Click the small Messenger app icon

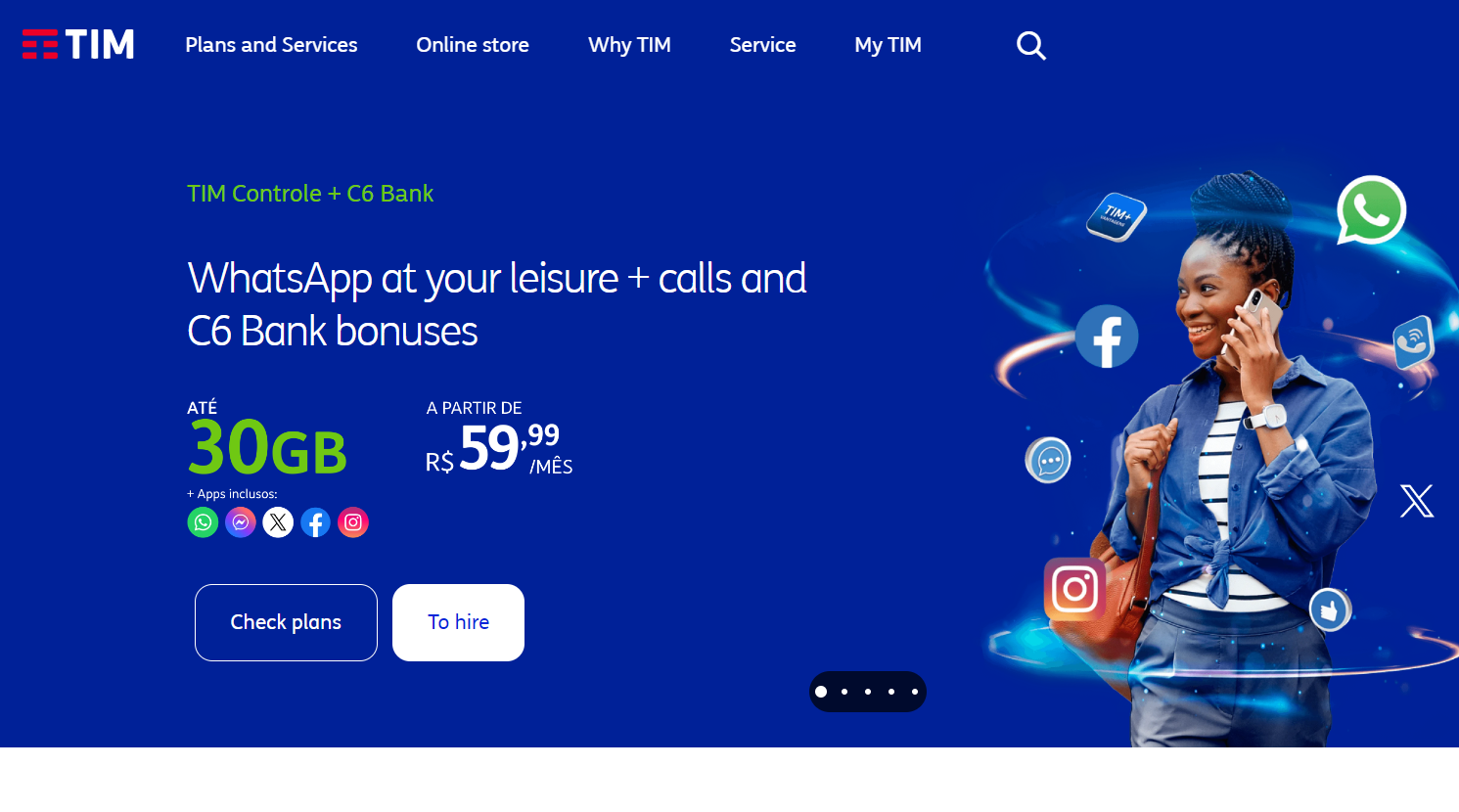[x=241, y=522]
